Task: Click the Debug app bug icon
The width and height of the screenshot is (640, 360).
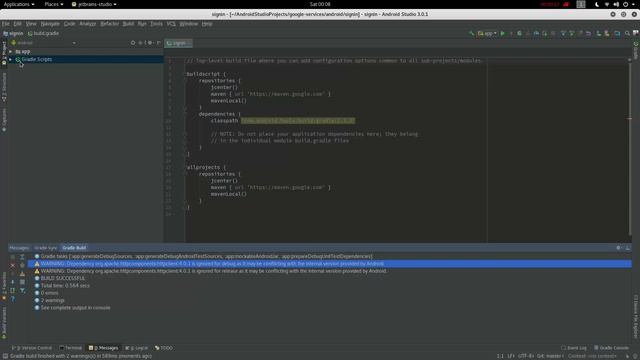Action: pos(519,33)
